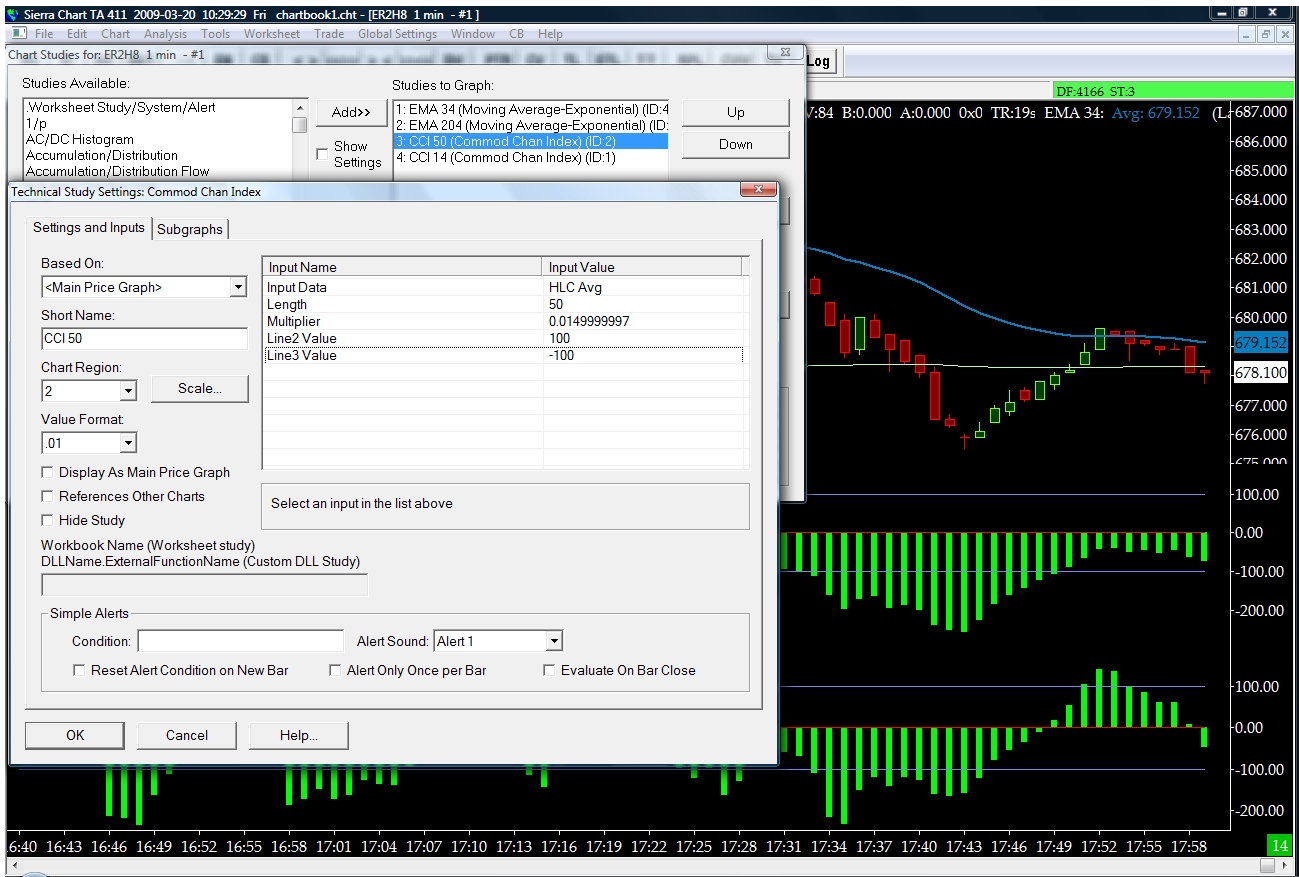Select the Line2 Value input row
The width and height of the screenshot is (1299, 877).
pyautogui.click(x=504, y=338)
